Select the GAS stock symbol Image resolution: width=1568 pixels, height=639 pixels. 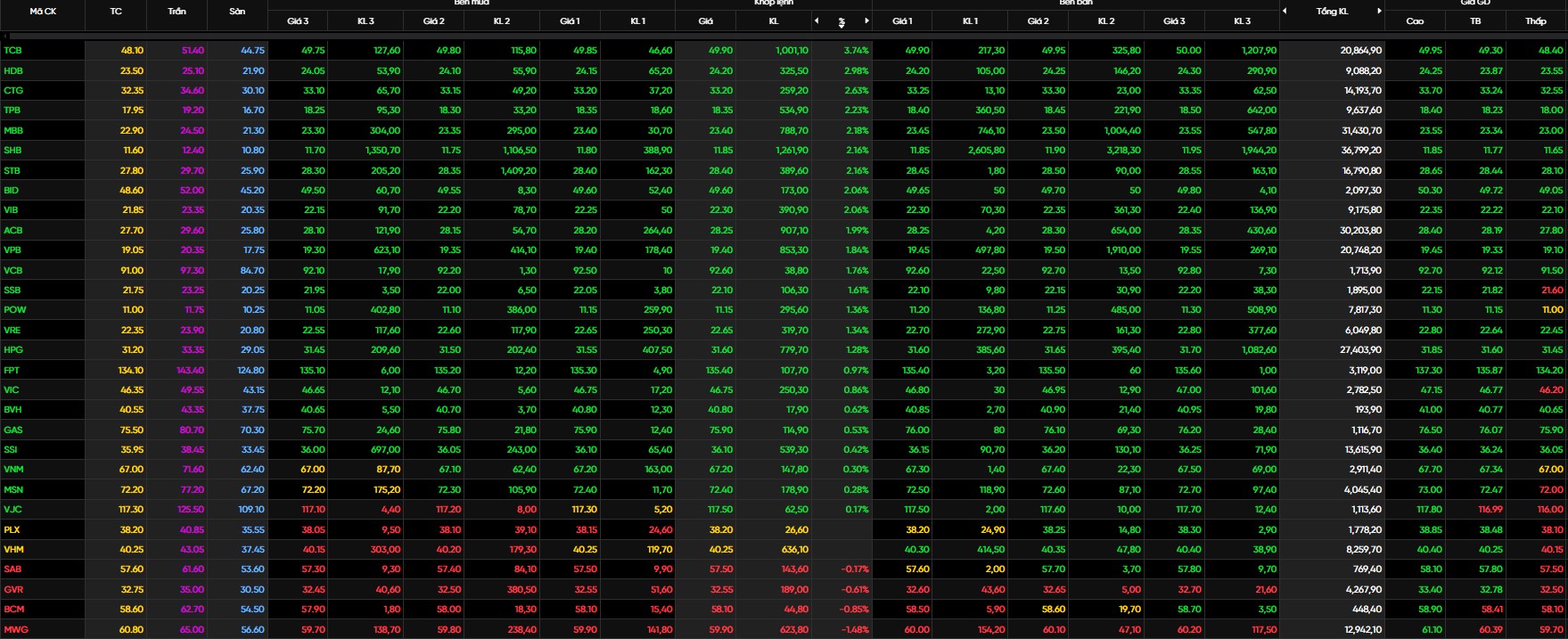pyautogui.click(x=12, y=430)
